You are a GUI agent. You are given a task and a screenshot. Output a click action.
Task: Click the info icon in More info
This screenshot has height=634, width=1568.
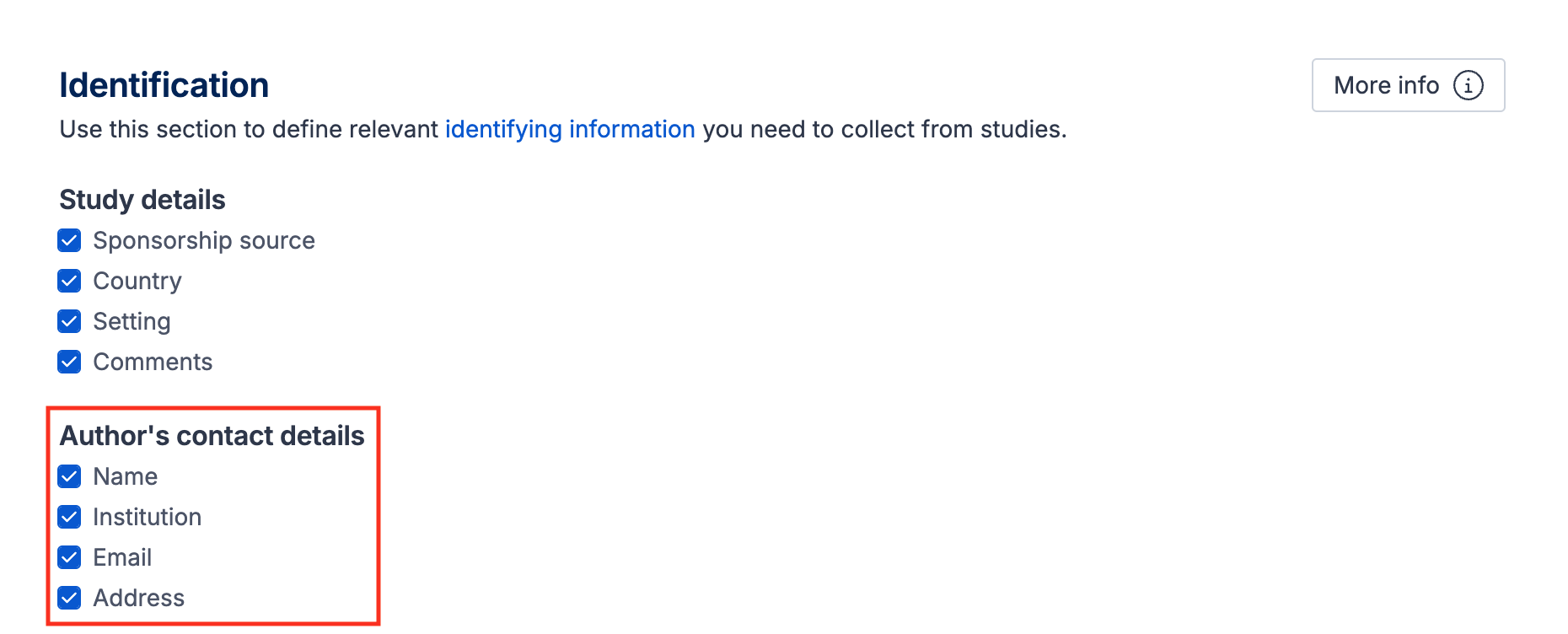pos(1468,85)
